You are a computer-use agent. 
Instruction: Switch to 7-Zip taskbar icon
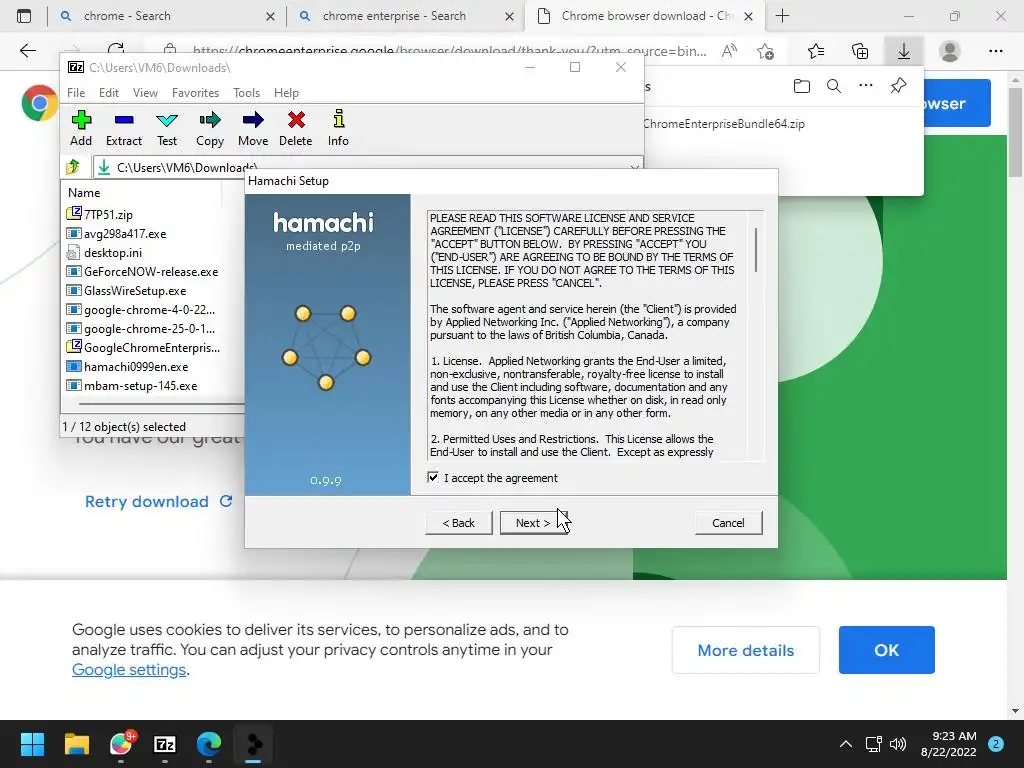pos(165,744)
